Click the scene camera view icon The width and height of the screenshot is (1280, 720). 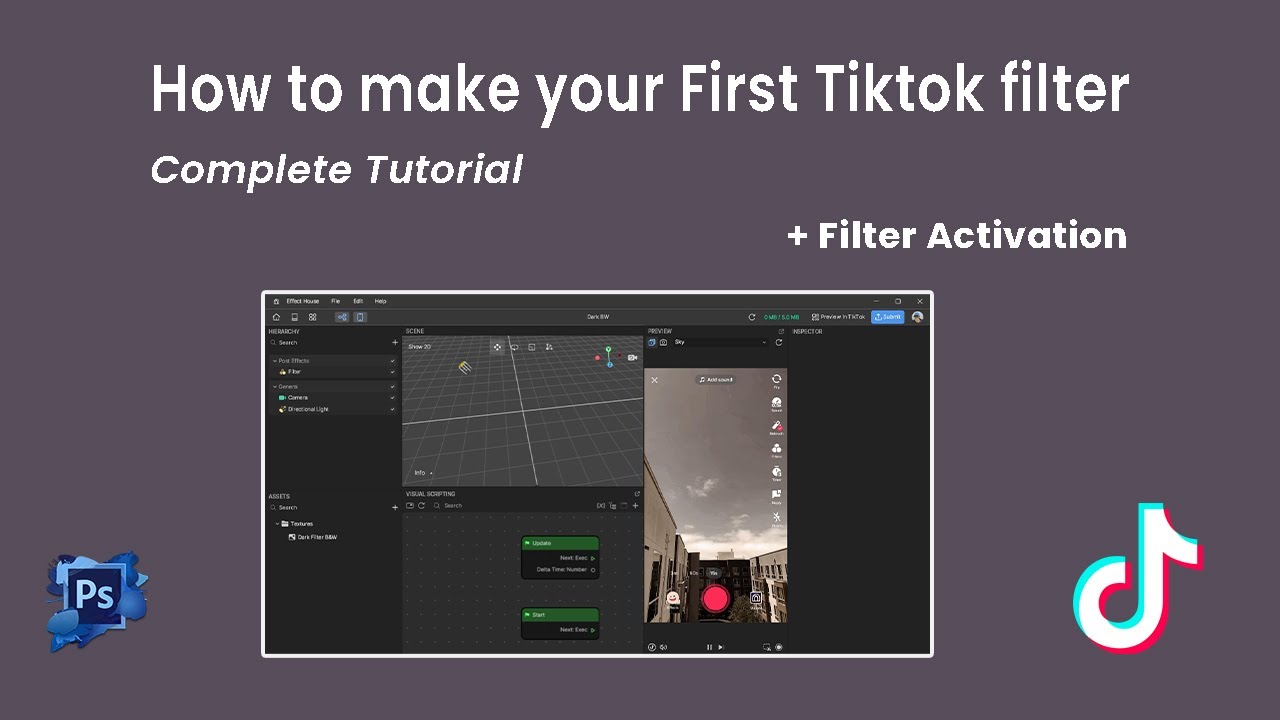click(632, 358)
